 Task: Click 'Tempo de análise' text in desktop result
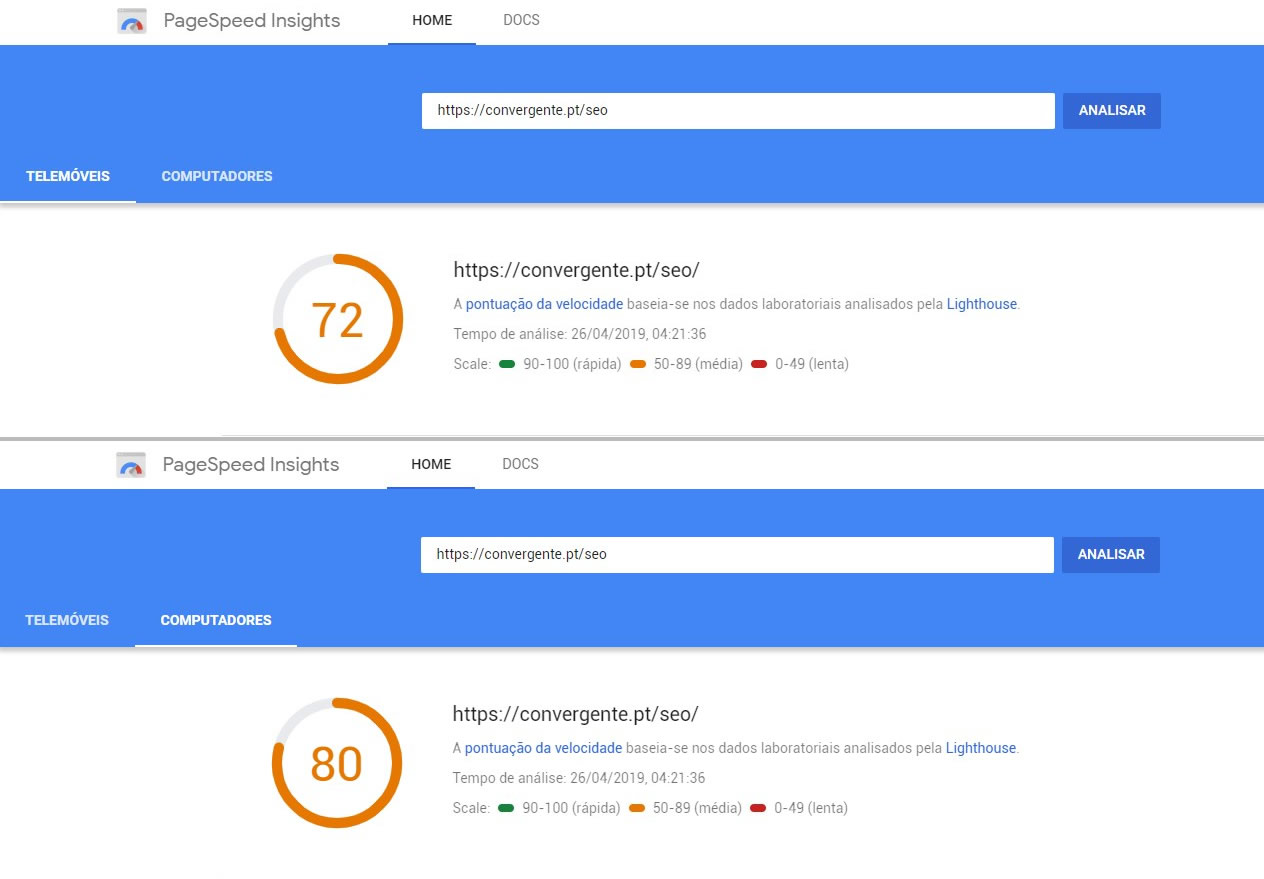pos(579,778)
